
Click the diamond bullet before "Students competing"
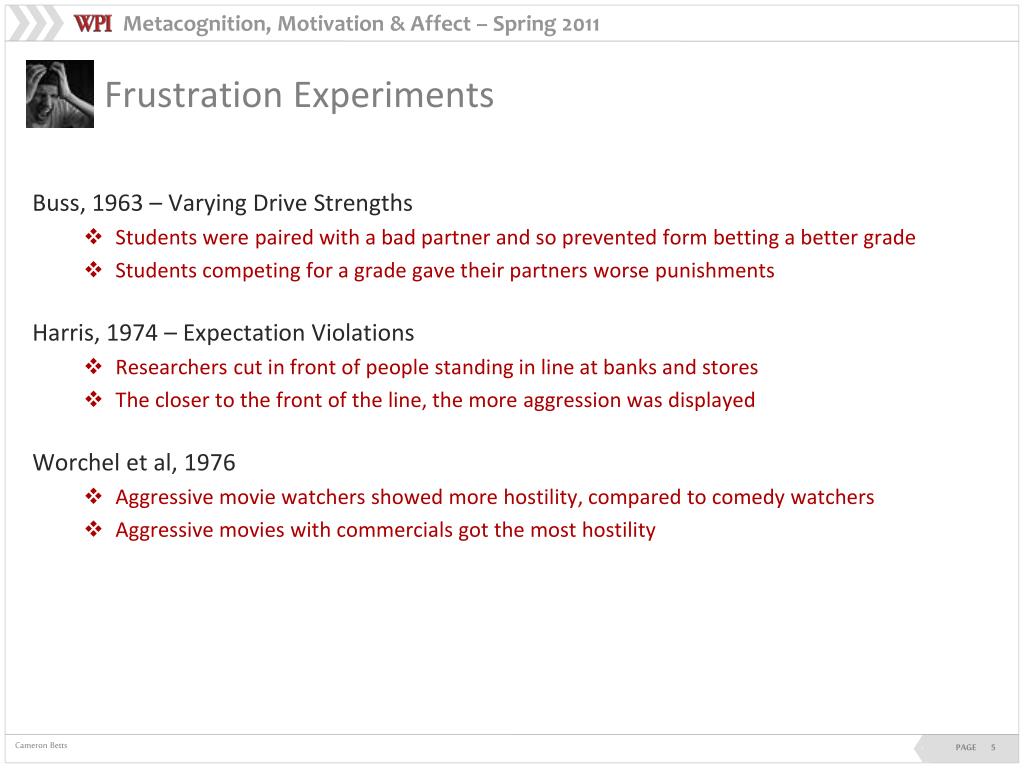point(94,270)
